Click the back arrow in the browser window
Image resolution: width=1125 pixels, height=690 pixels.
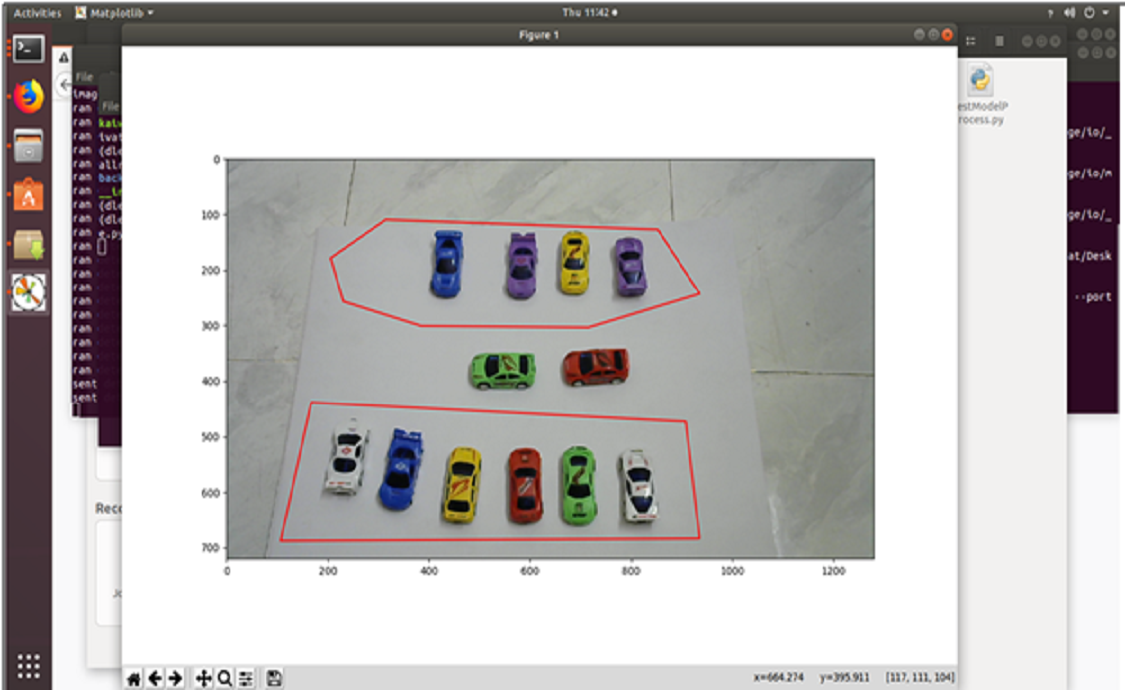(x=65, y=85)
